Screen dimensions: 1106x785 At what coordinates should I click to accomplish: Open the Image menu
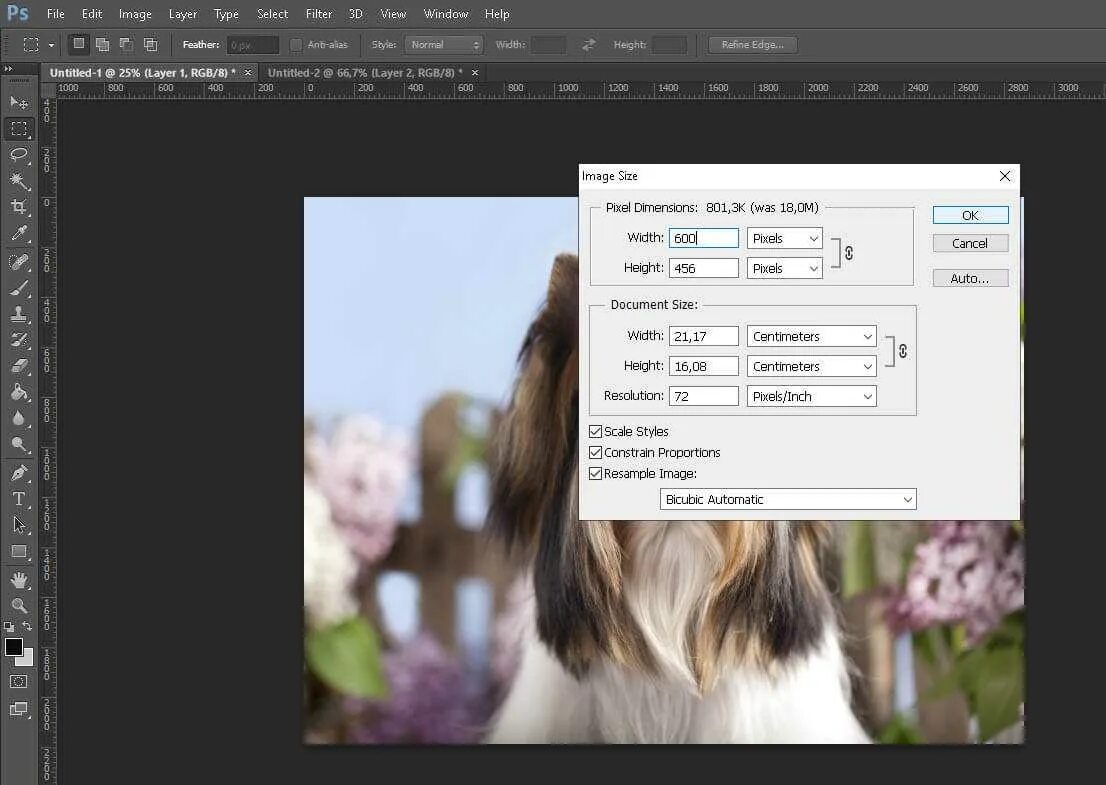coord(135,14)
